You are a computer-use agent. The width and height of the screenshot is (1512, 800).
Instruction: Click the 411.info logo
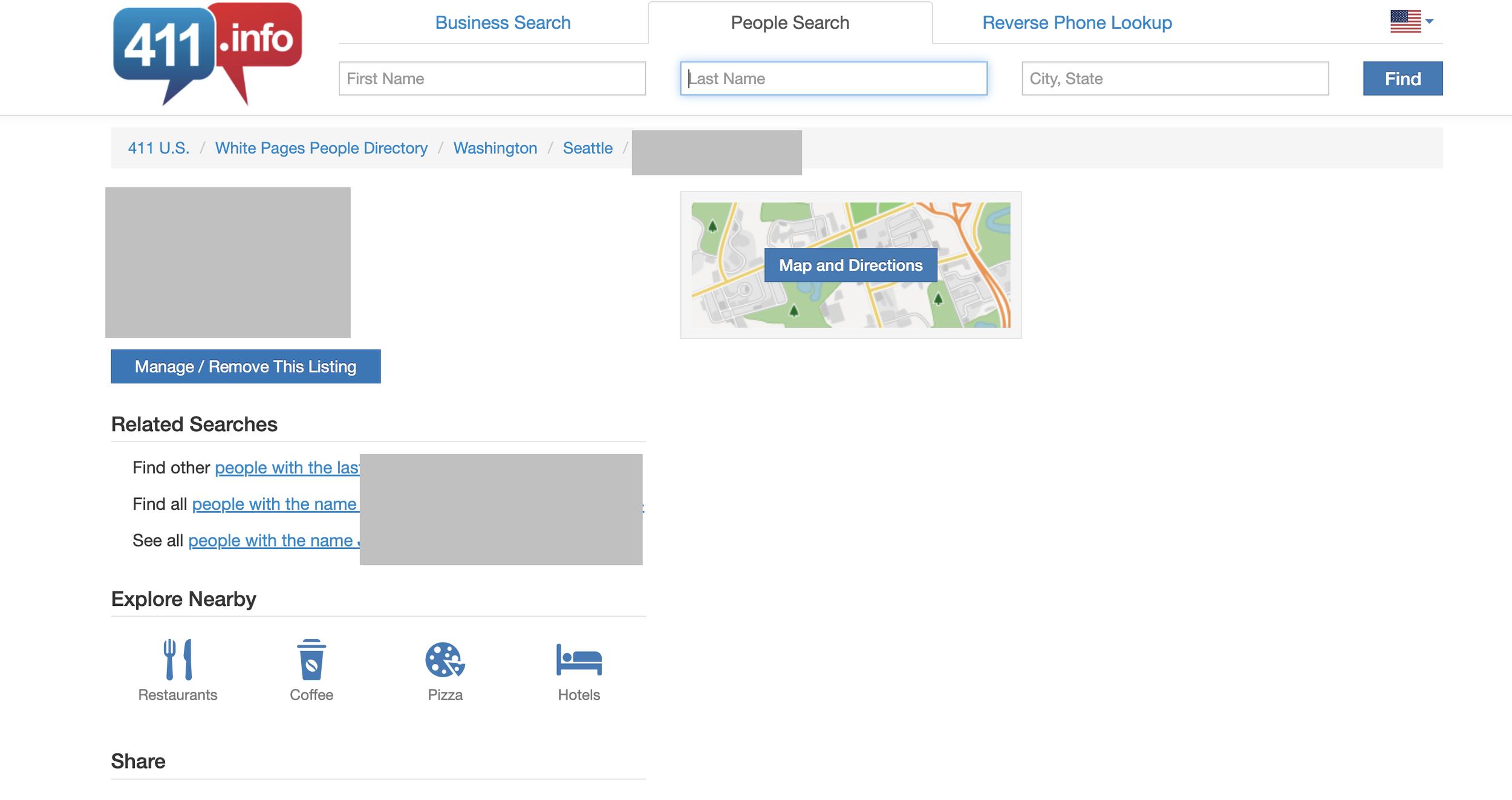[x=207, y=53]
